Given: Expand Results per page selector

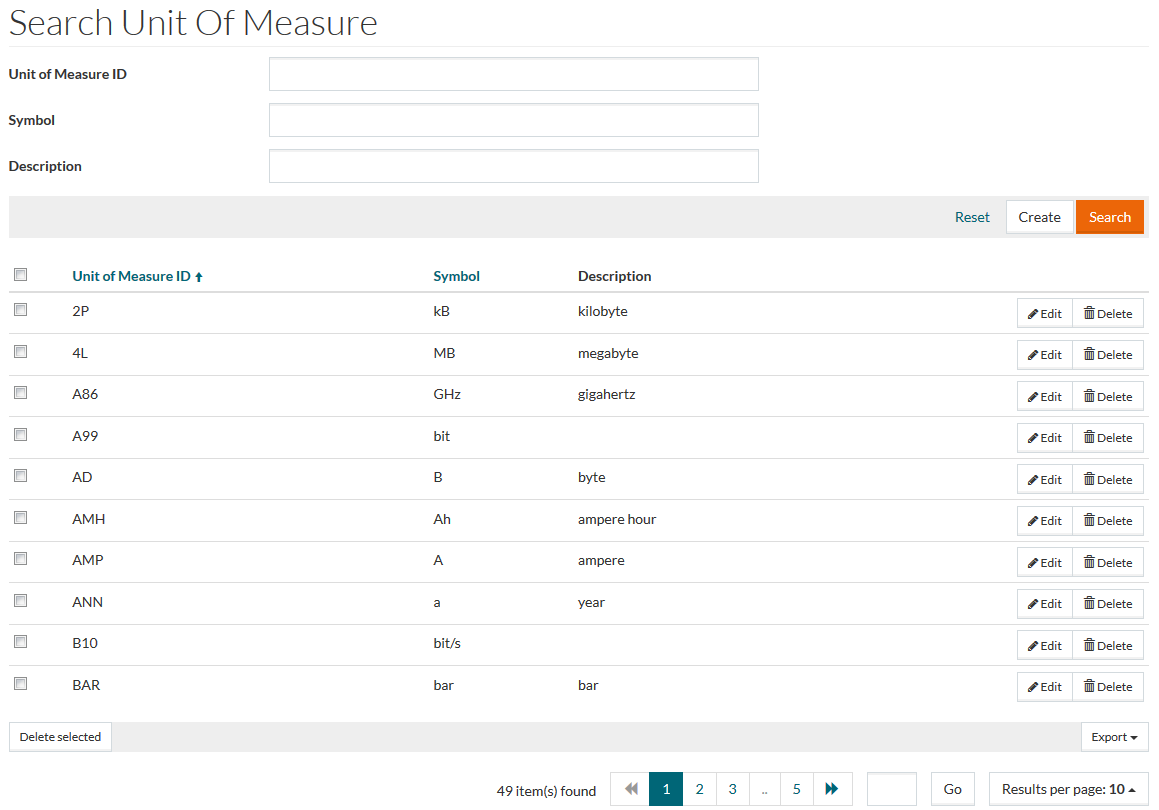Looking at the screenshot, I should [1068, 789].
